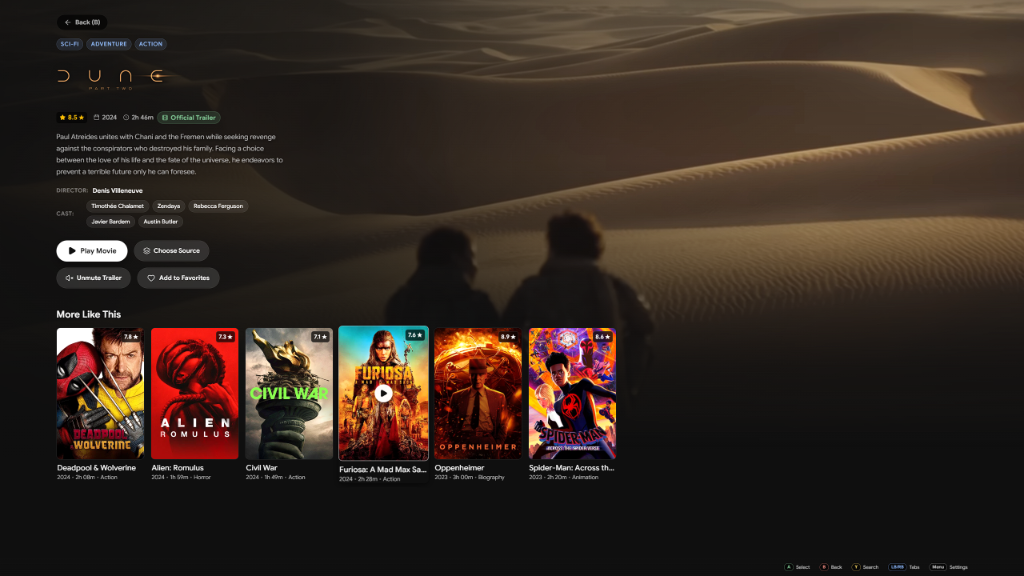Click the heart icon in Add to Favorites
1024x576 pixels.
(x=151, y=278)
